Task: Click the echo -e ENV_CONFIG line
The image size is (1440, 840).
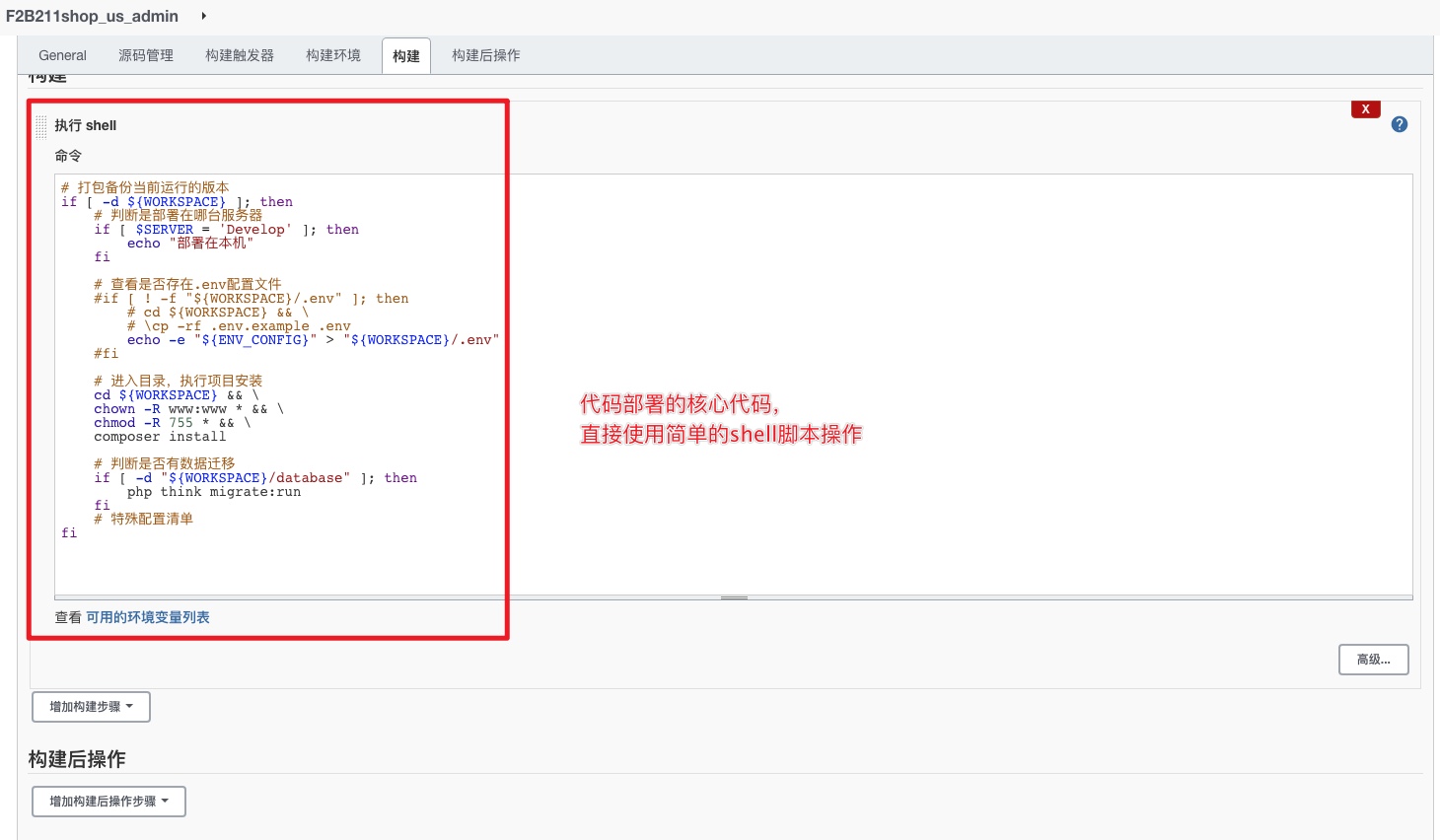Action: point(314,340)
